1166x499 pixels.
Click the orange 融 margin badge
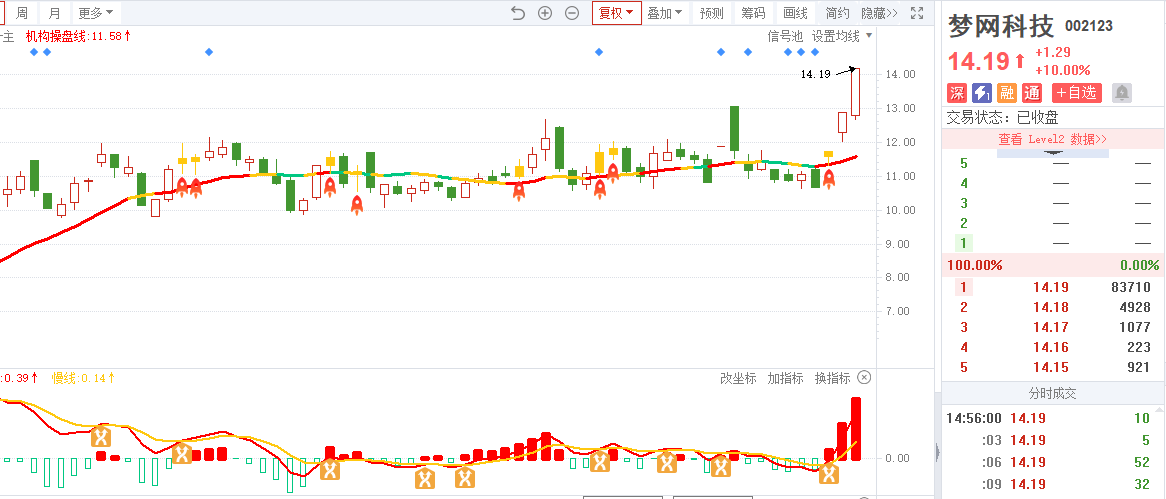[x=1007, y=93]
